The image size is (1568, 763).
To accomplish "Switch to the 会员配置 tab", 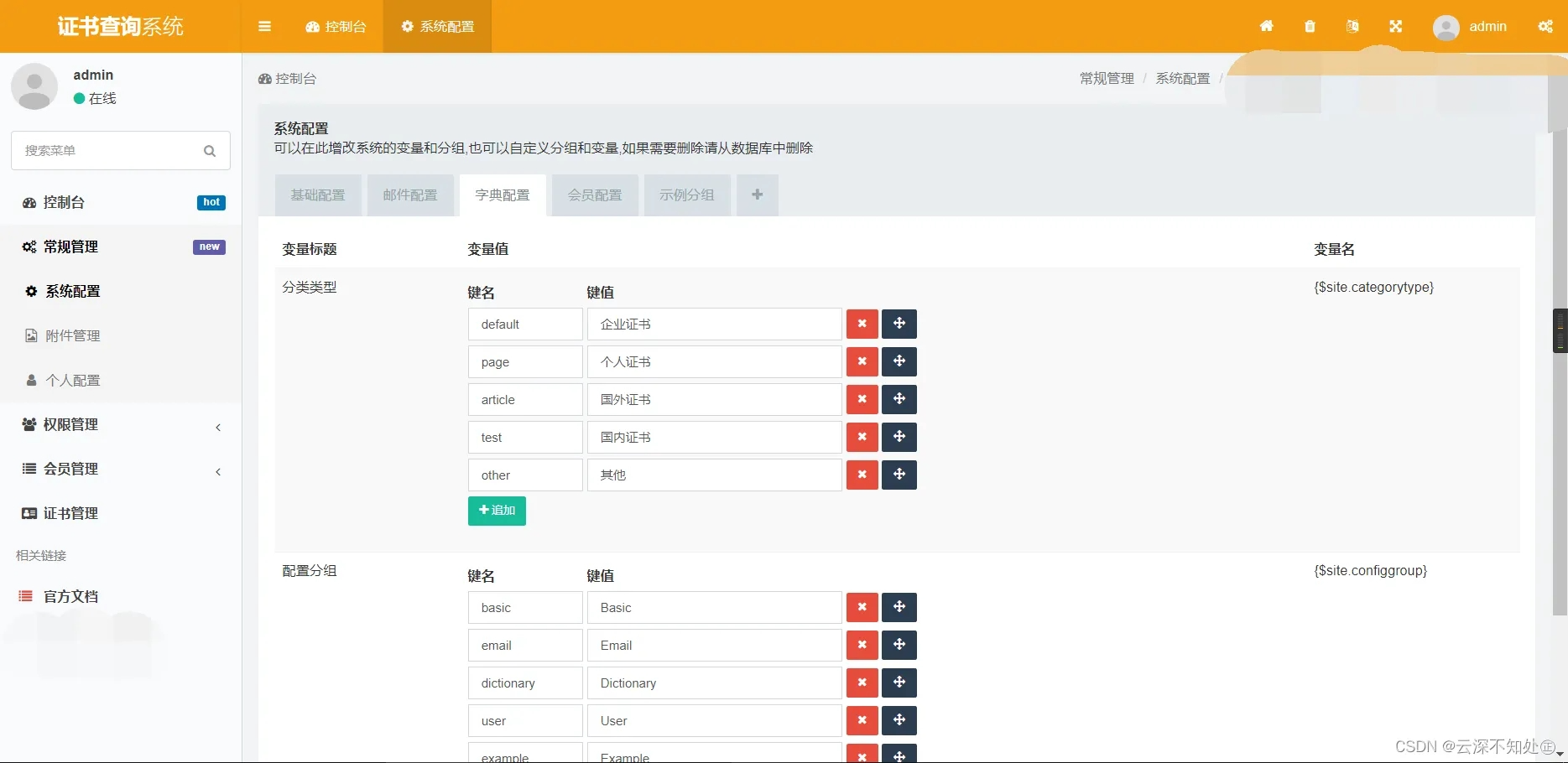I will [x=595, y=195].
